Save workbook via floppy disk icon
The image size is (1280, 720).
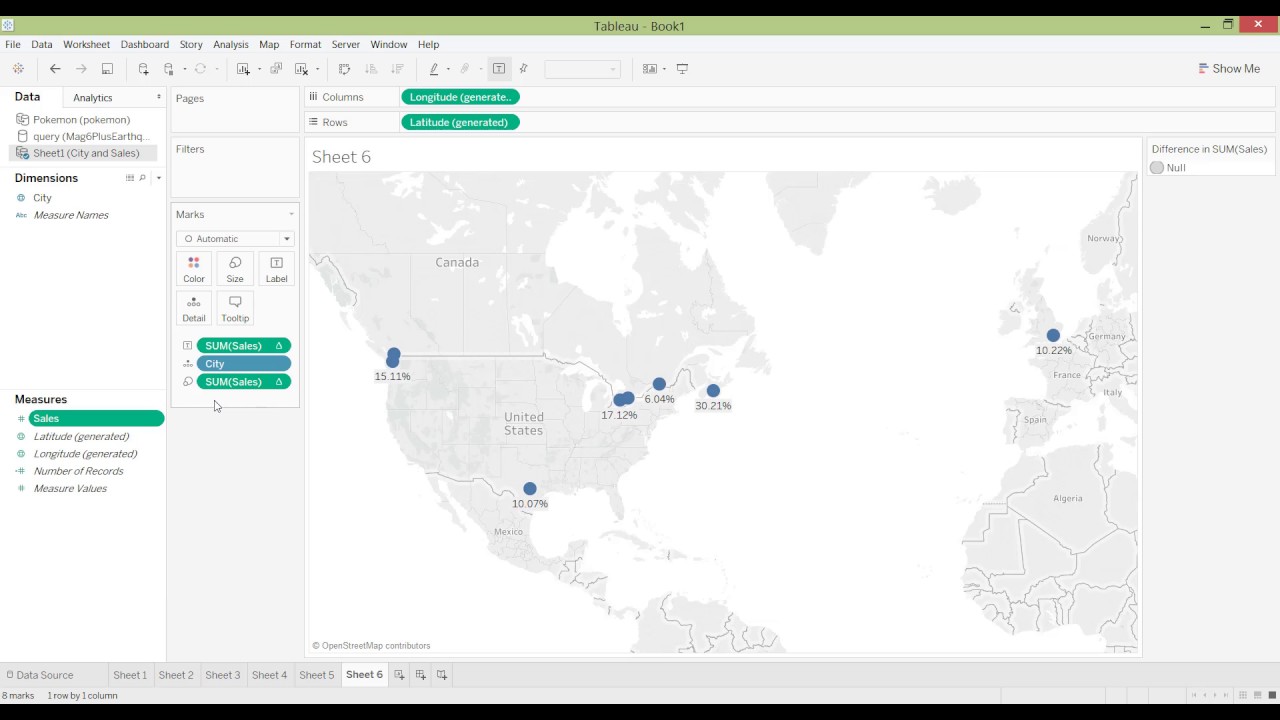pos(107,69)
